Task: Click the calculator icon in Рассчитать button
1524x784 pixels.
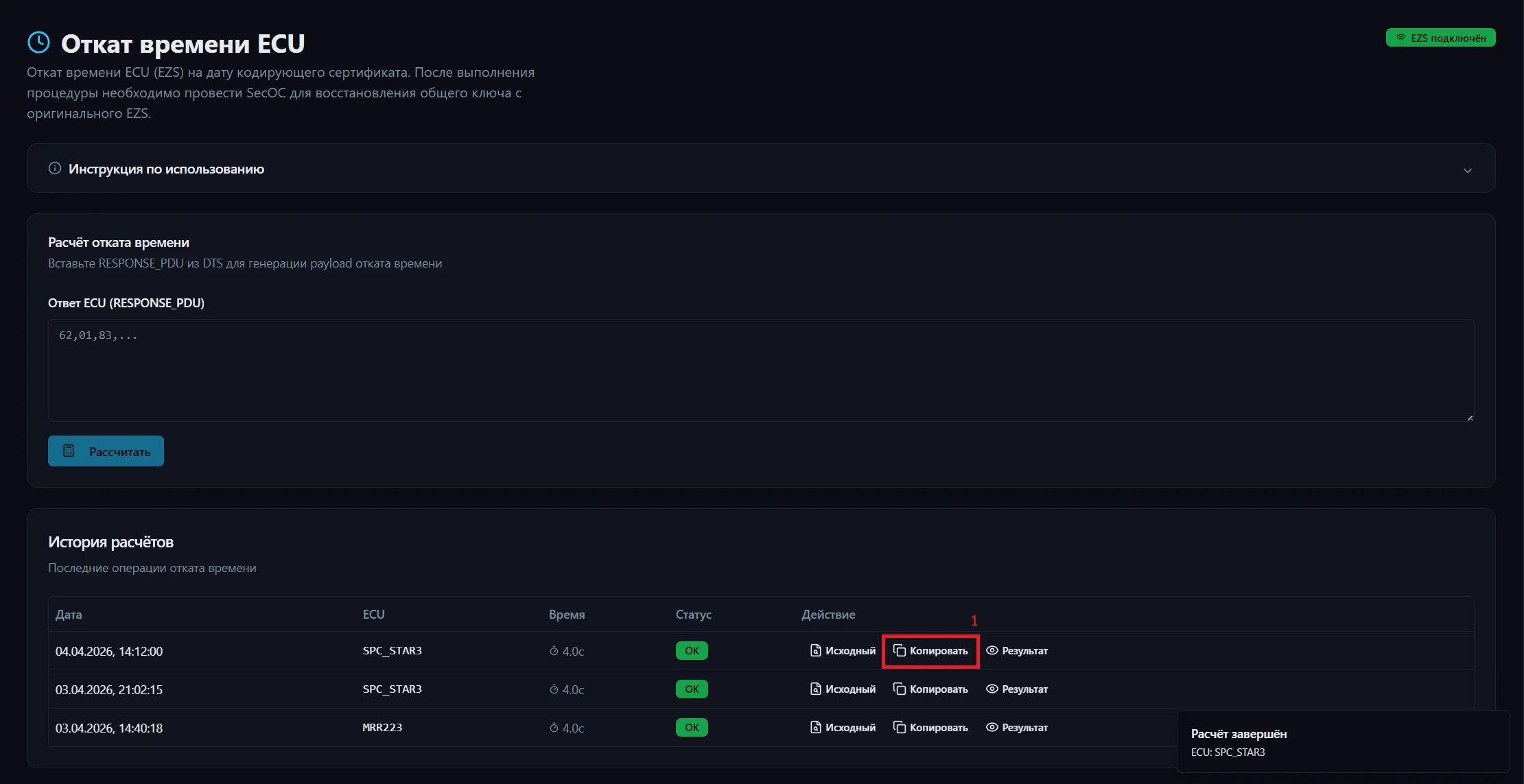Action: [x=69, y=451]
